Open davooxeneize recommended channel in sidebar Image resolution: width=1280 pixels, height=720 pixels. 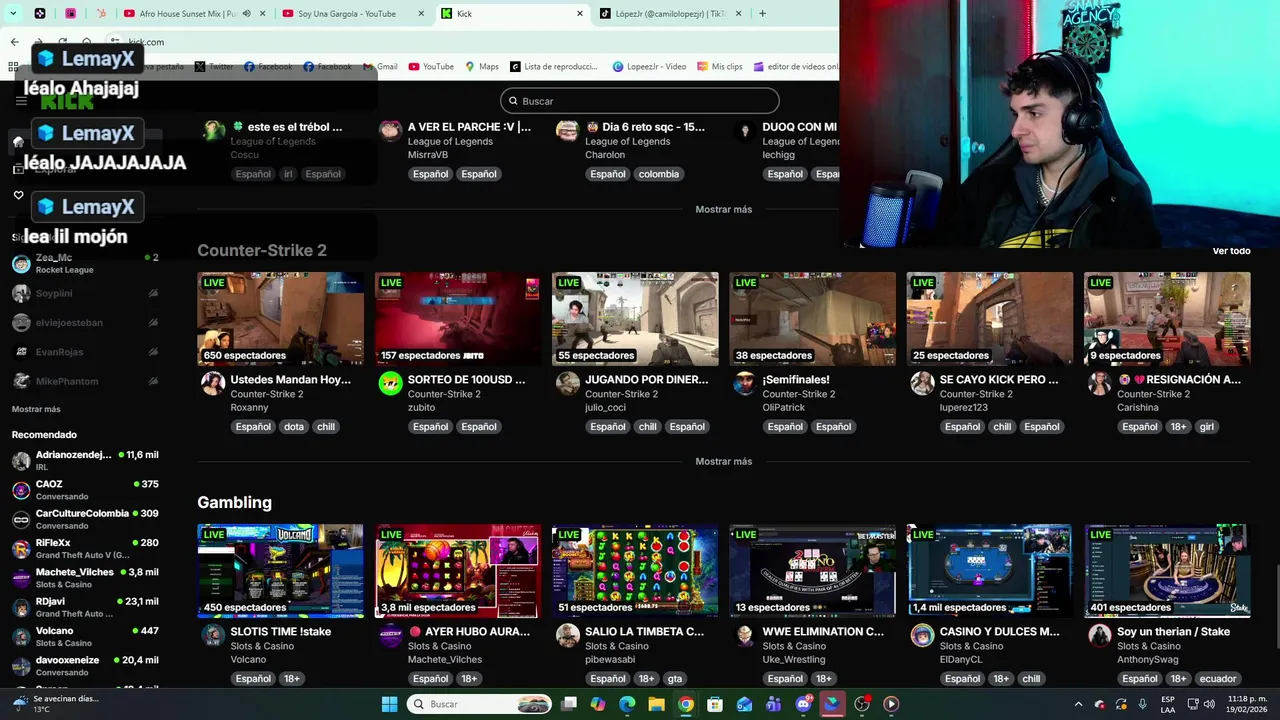click(x=85, y=666)
